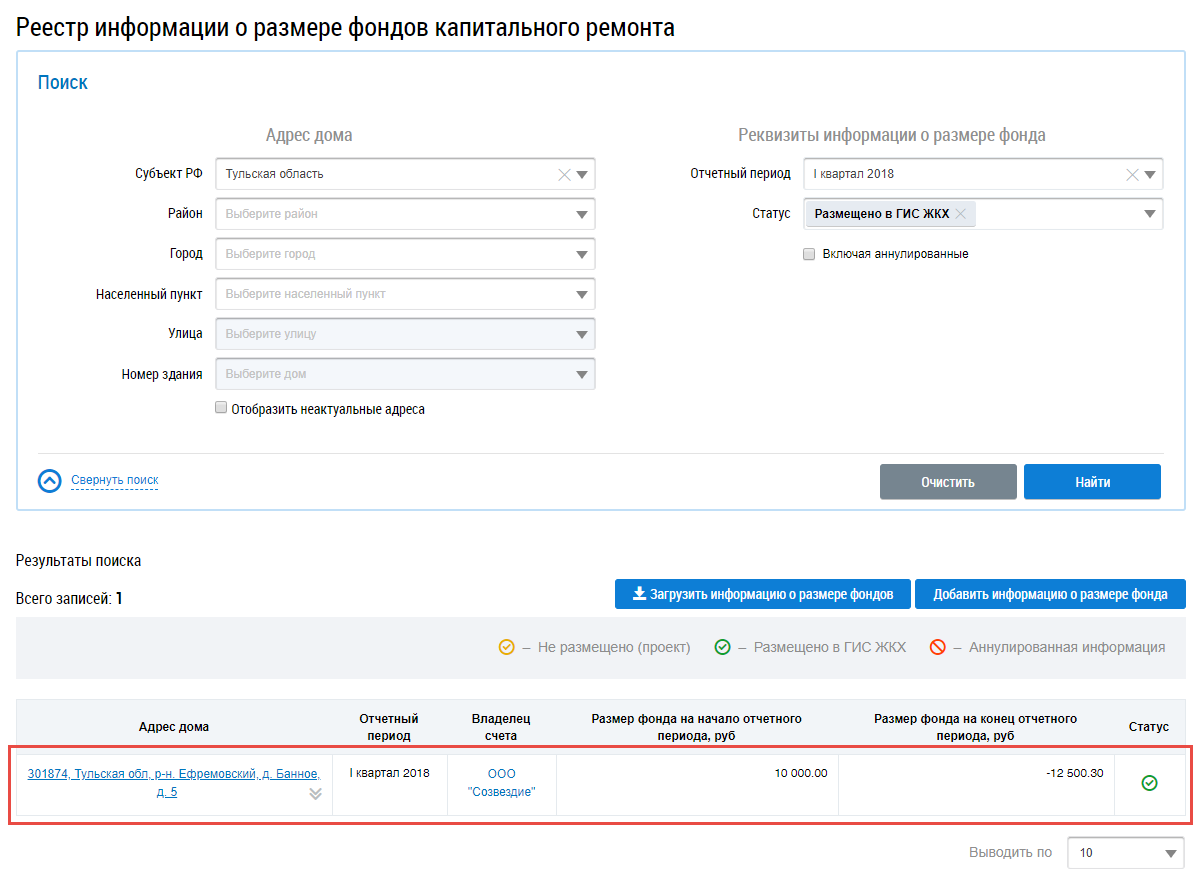Open the Отчетный период dropdown arrow

pos(1151,174)
